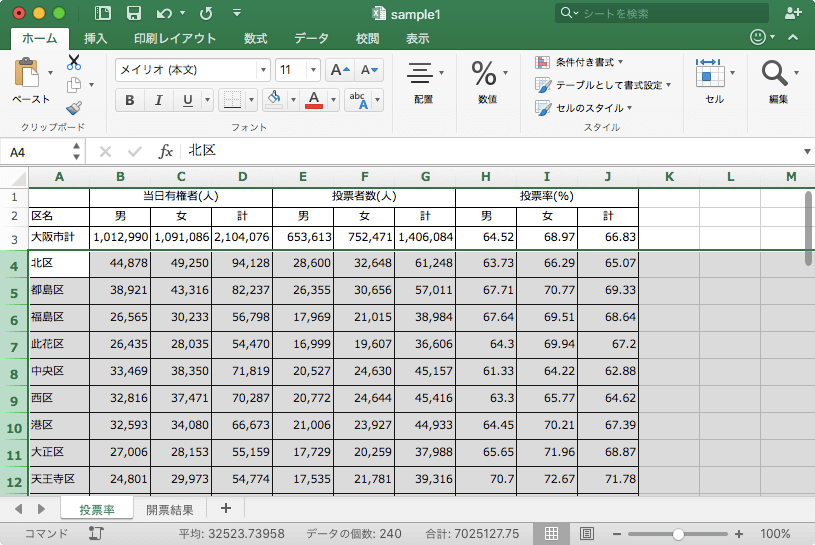Click the zoom slider handle
The height and width of the screenshot is (545, 815).
point(679,534)
